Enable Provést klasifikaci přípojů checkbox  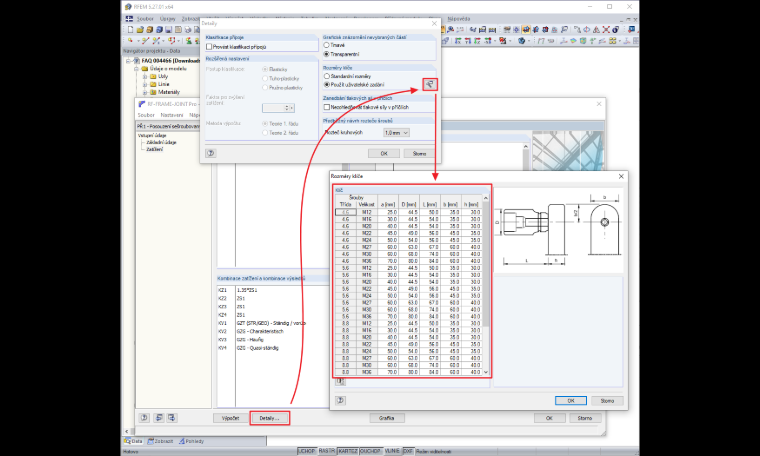coord(209,47)
